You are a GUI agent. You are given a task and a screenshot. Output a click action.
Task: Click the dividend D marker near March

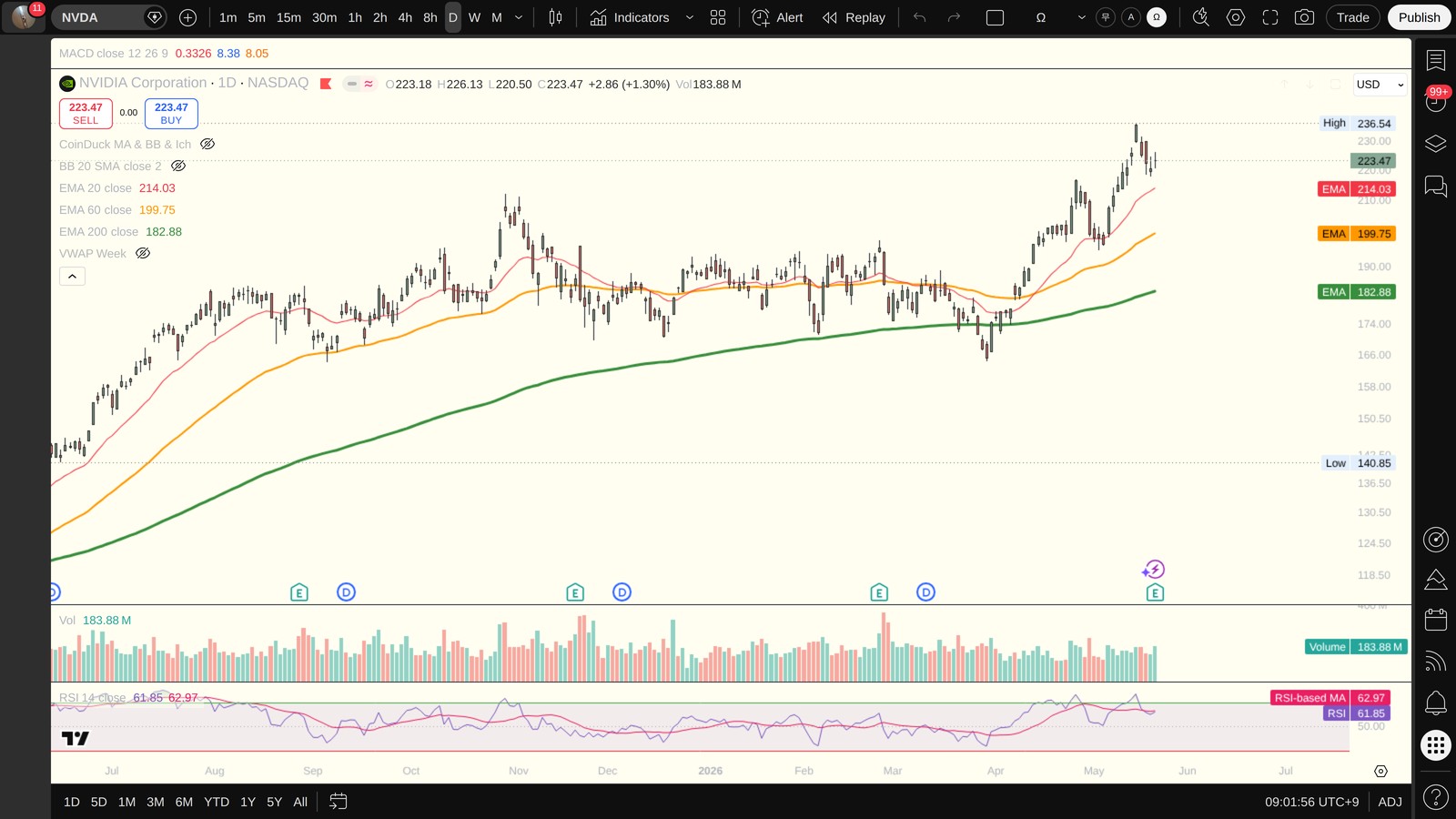point(925,592)
